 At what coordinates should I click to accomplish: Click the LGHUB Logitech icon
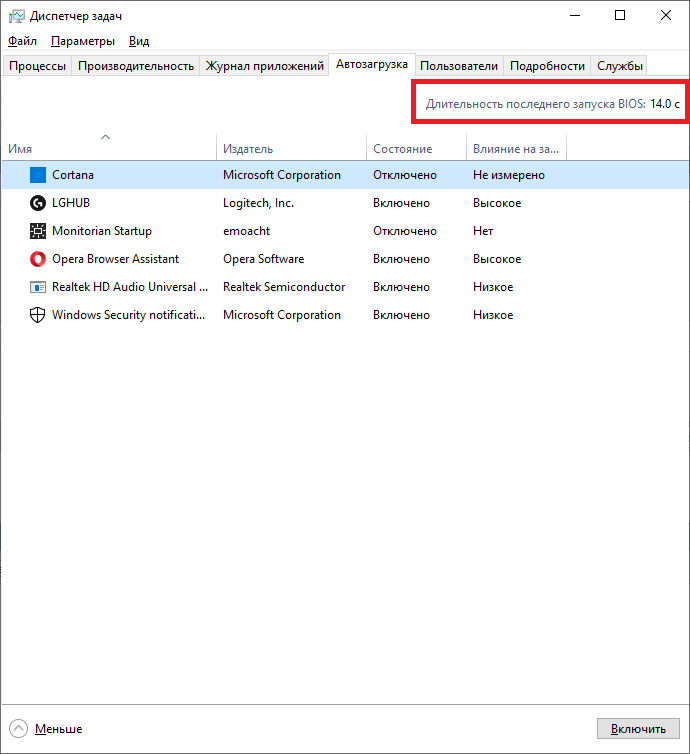pos(38,203)
